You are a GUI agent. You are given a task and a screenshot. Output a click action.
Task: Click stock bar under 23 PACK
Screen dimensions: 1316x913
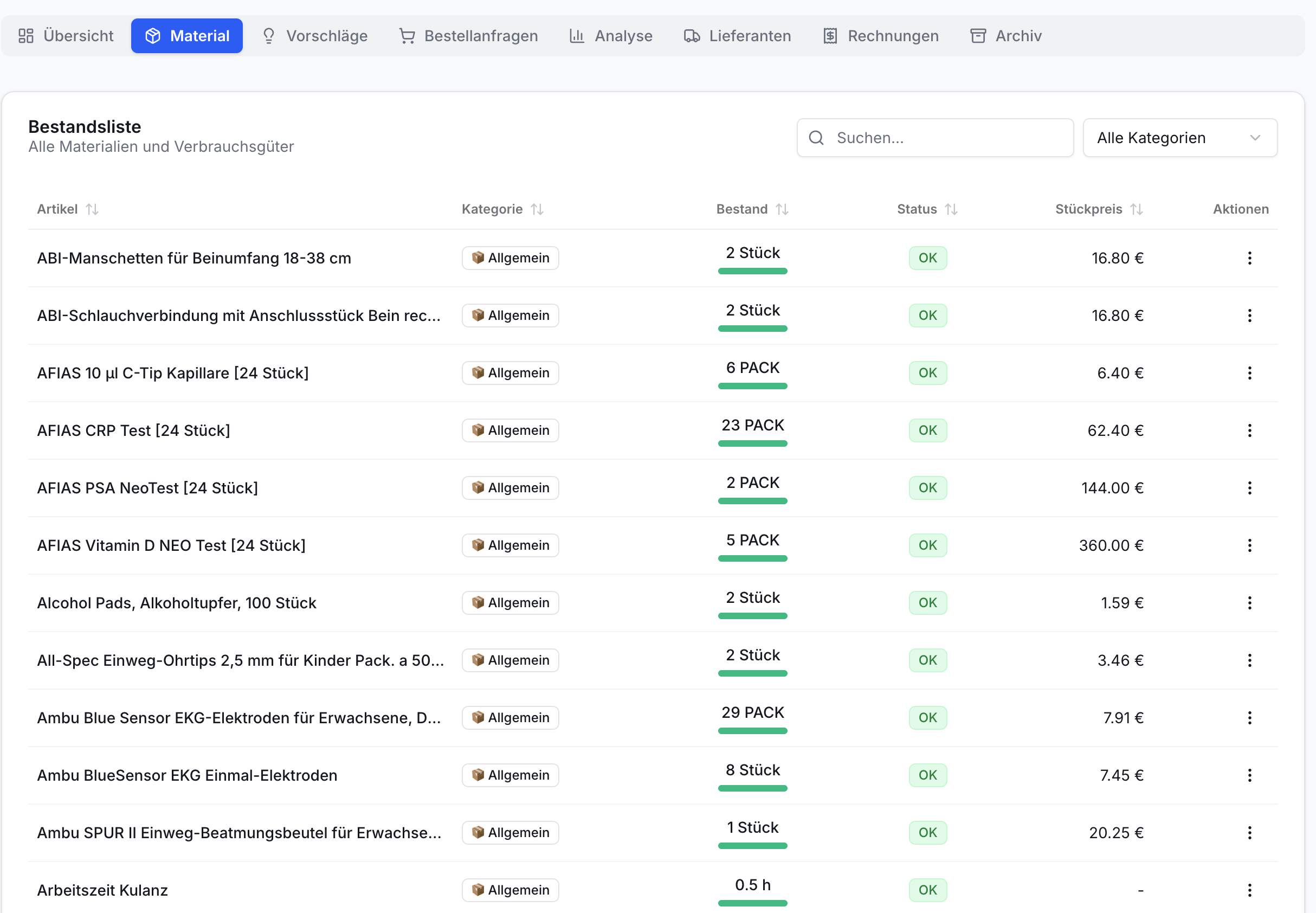tap(753, 443)
